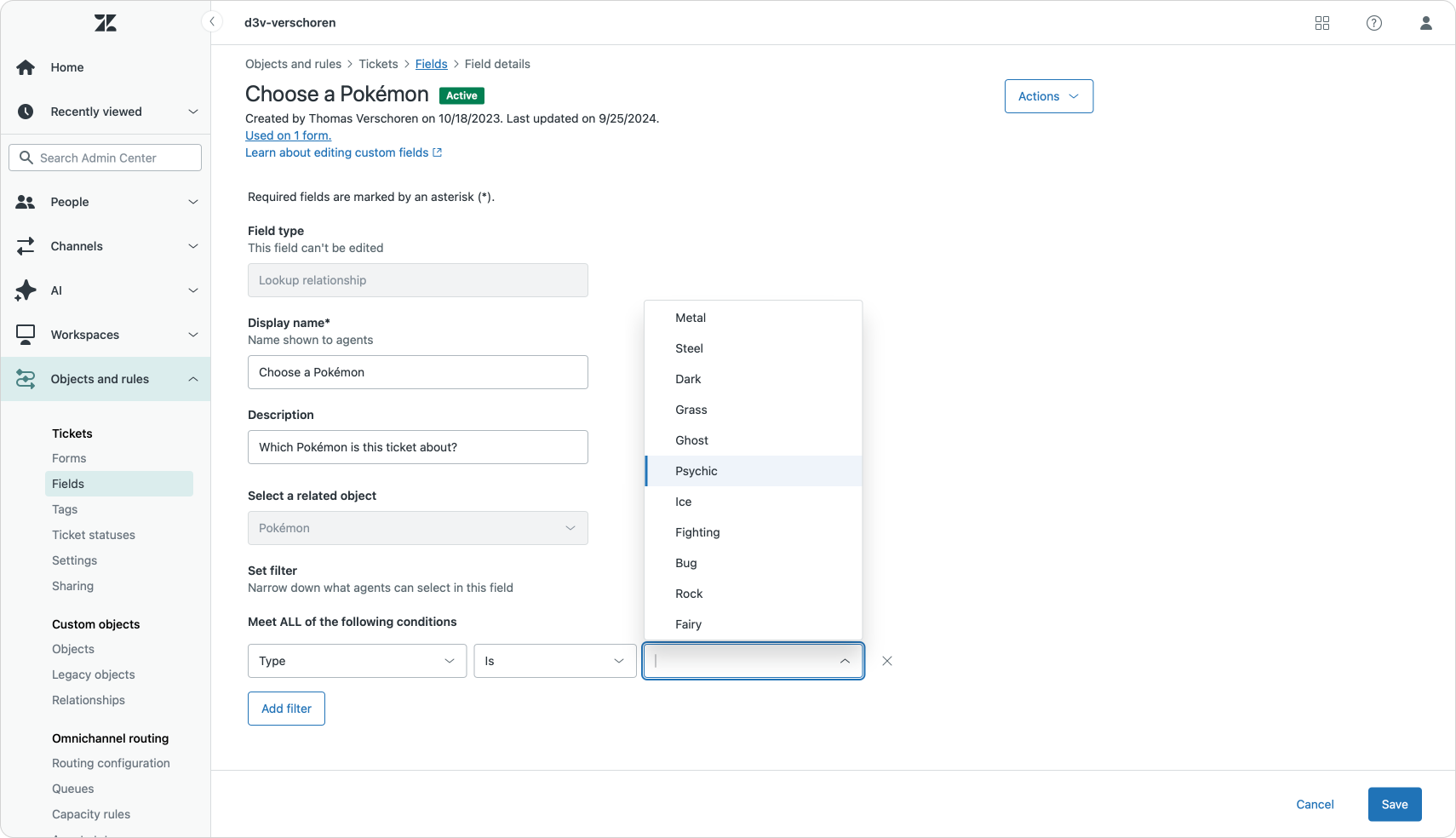This screenshot has width=1456, height=838.
Task: Select Steel from the type list
Action: [754, 348]
